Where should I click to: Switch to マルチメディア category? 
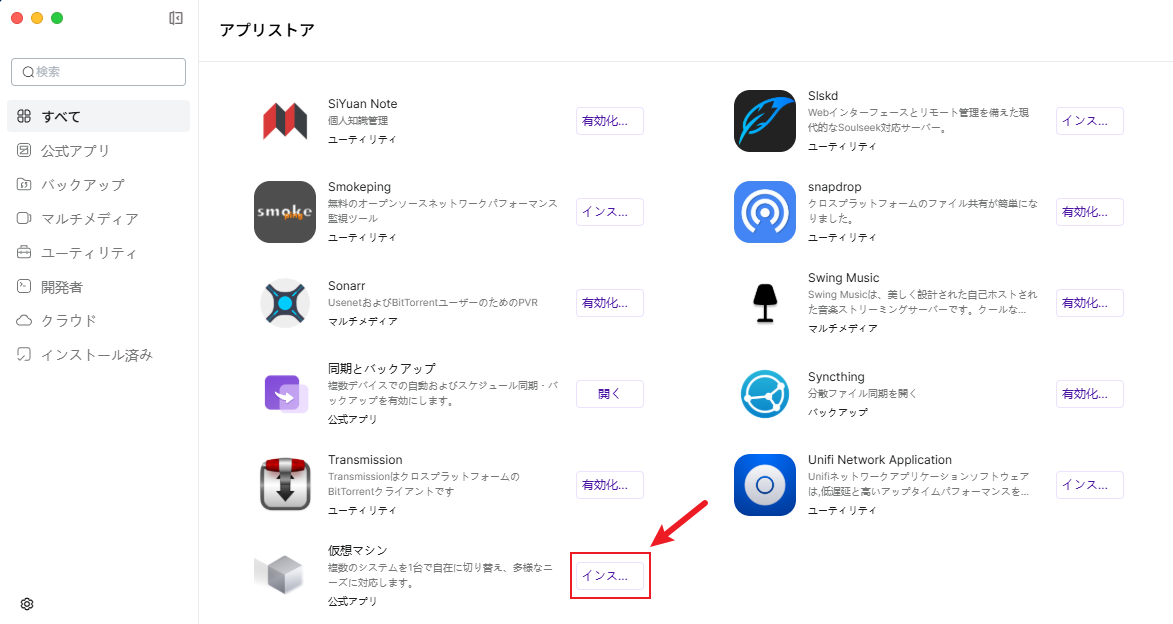[89, 219]
